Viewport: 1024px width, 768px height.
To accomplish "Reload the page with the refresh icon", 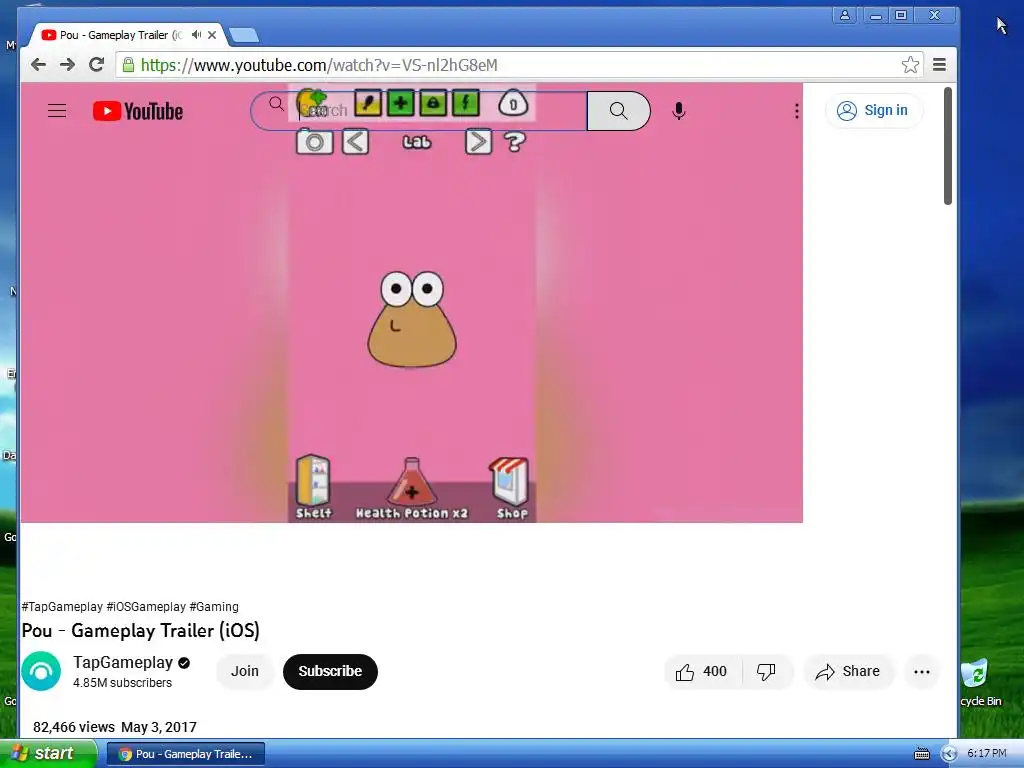I will click(97, 65).
